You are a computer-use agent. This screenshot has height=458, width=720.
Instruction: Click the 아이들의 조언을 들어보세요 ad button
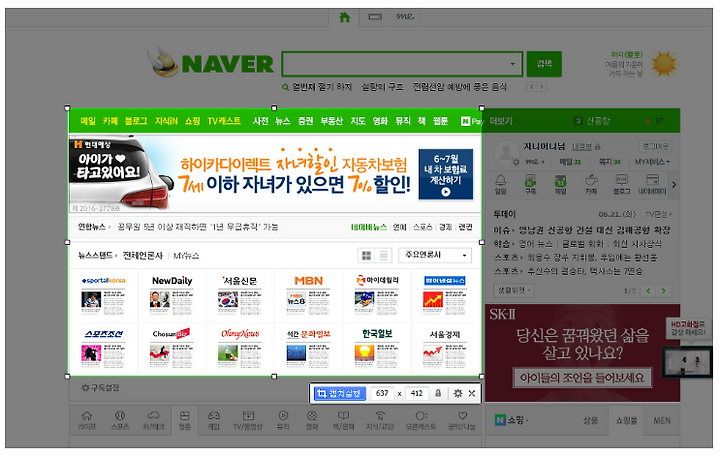(582, 378)
